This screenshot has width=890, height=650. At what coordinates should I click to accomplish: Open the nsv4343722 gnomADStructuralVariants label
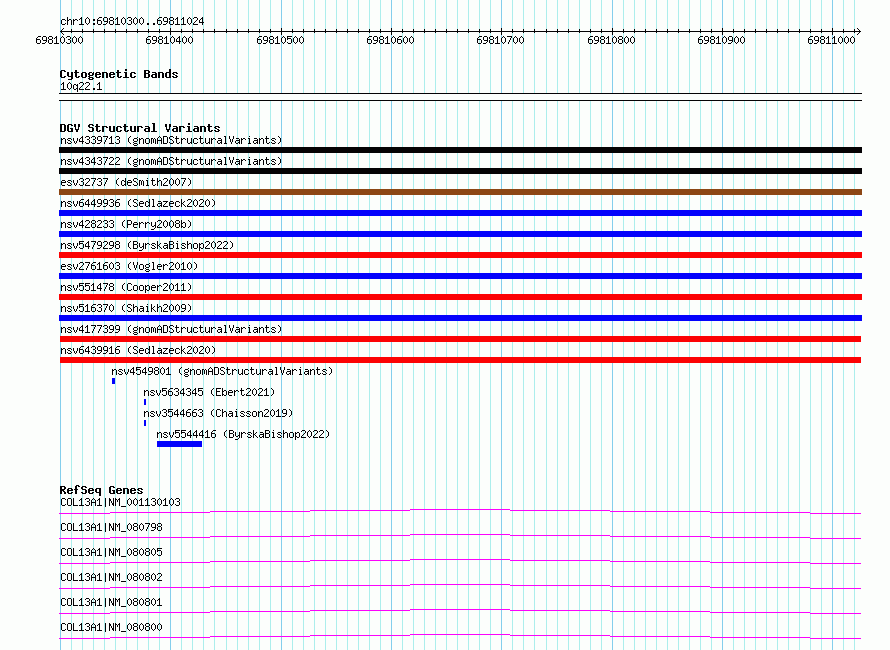171,161
